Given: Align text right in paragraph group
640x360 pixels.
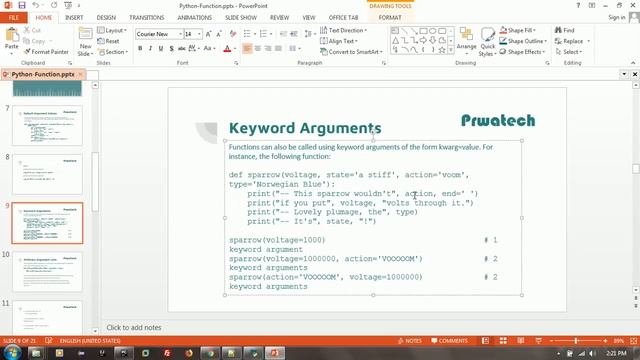Looking at the screenshot, I should tap(268, 49).
